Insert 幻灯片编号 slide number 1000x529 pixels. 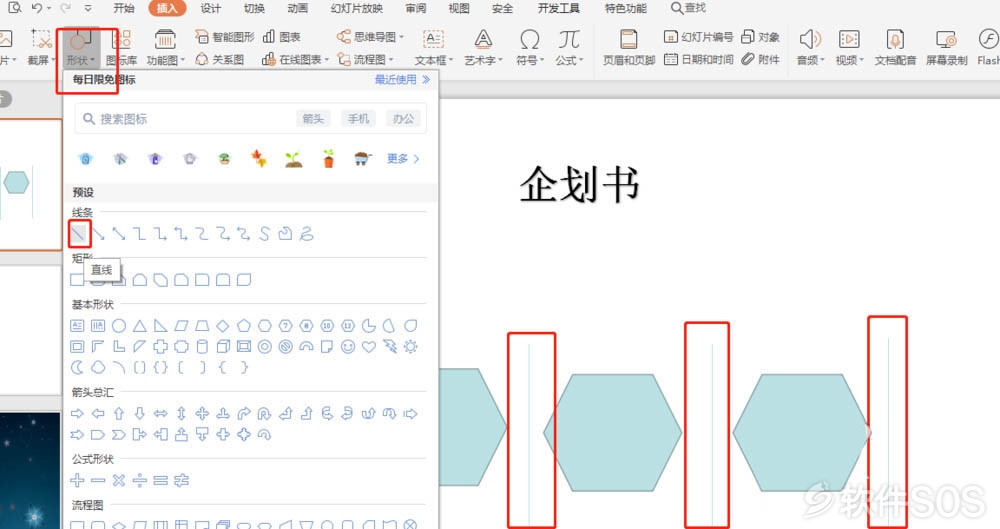pyautogui.click(x=698, y=37)
